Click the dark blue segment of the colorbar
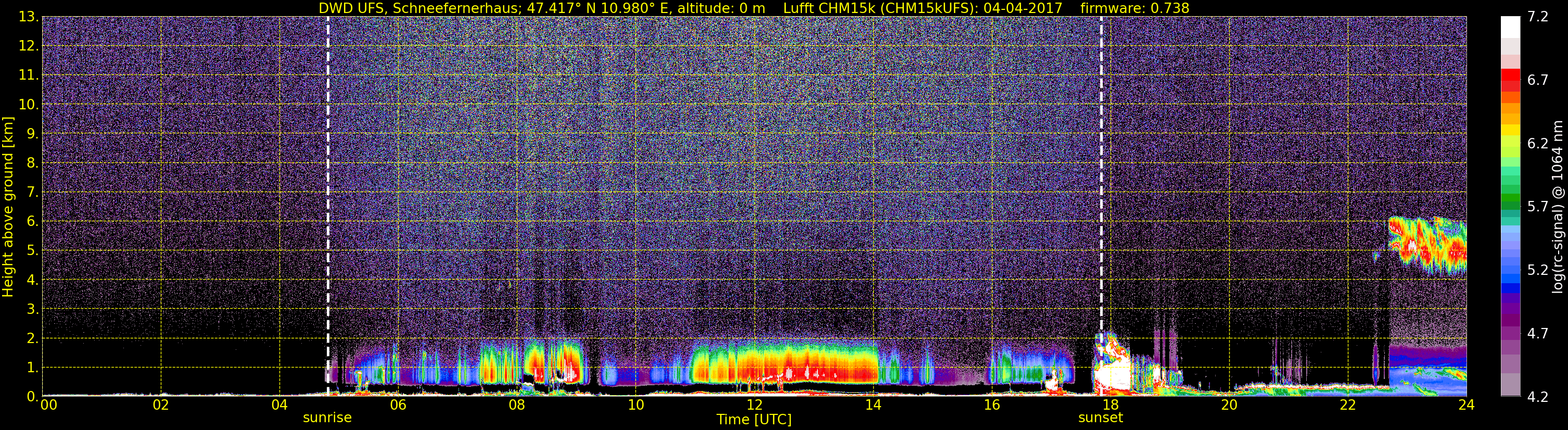The width and height of the screenshot is (1568, 430). [x=1510, y=289]
